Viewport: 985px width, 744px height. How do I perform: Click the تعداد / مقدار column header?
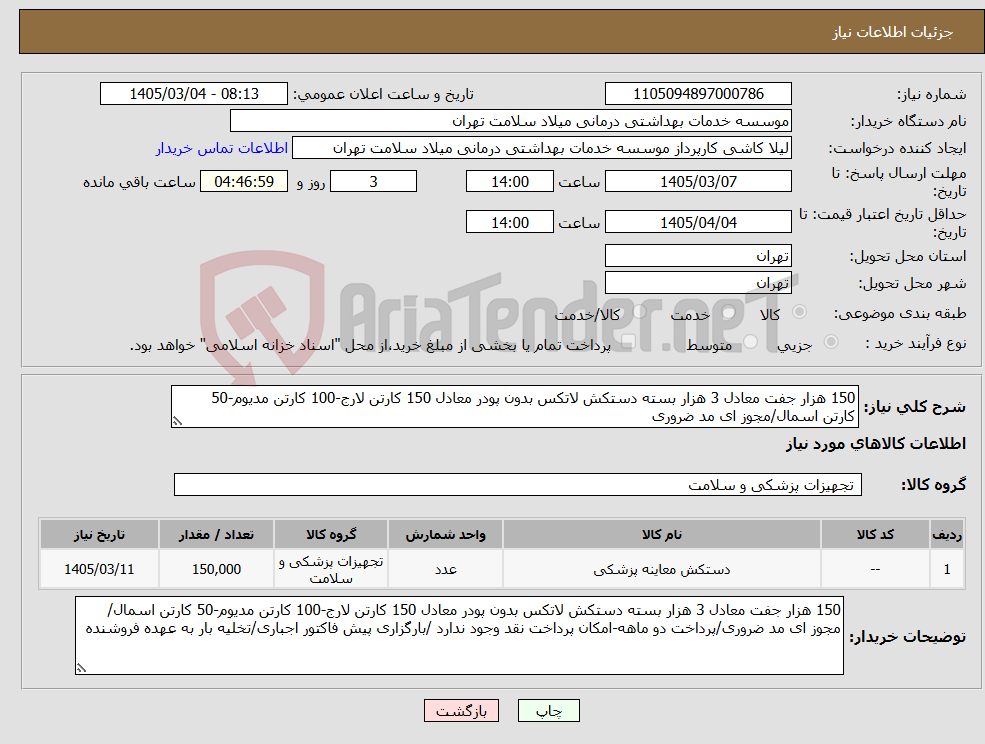tap(216, 534)
